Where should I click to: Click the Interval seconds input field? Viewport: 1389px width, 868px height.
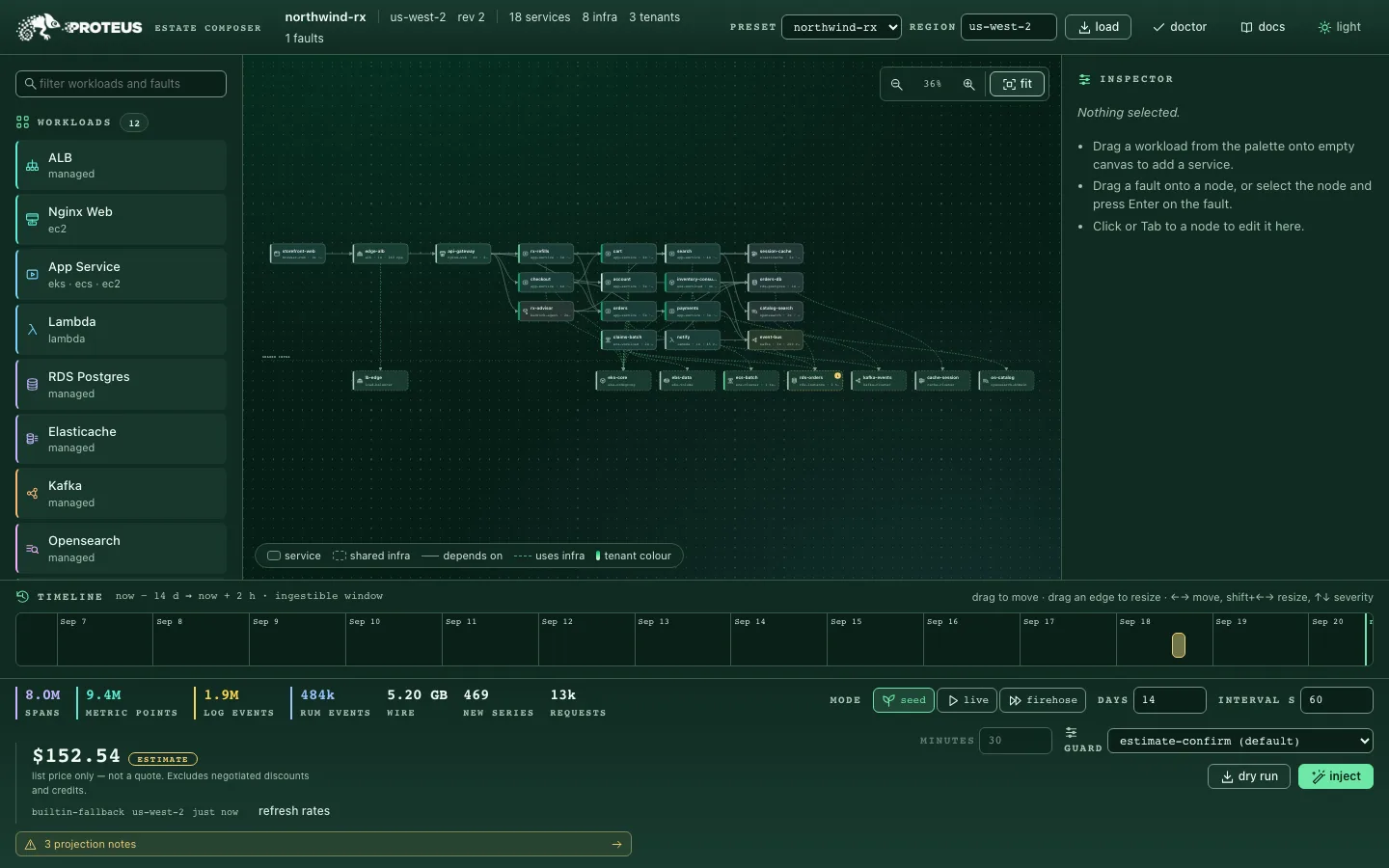pyautogui.click(x=1337, y=700)
